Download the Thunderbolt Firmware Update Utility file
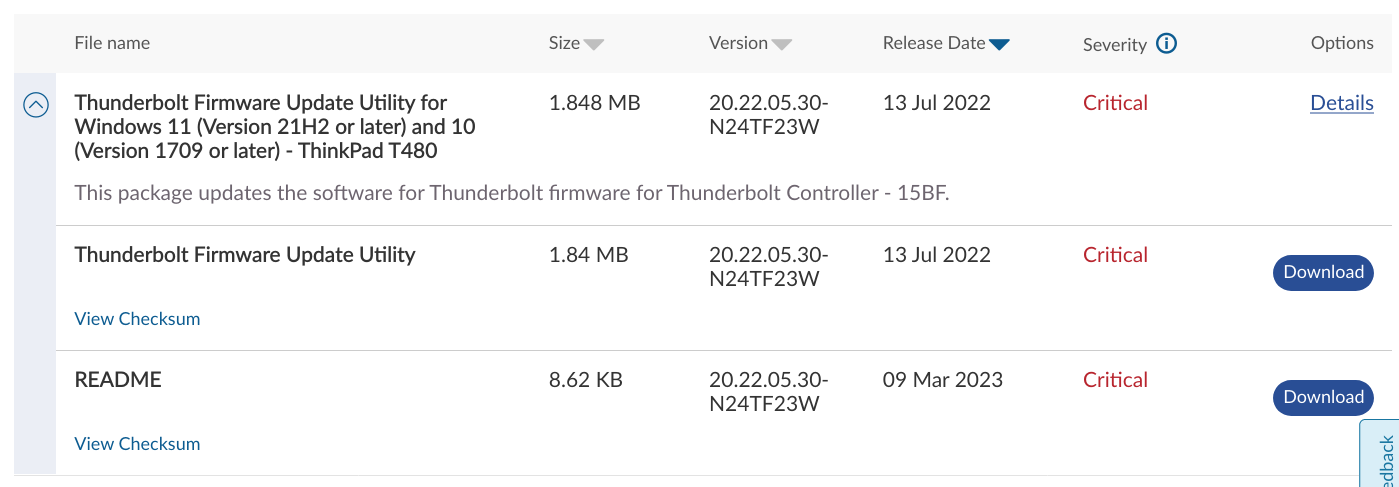The width and height of the screenshot is (1399, 487). coord(1323,272)
